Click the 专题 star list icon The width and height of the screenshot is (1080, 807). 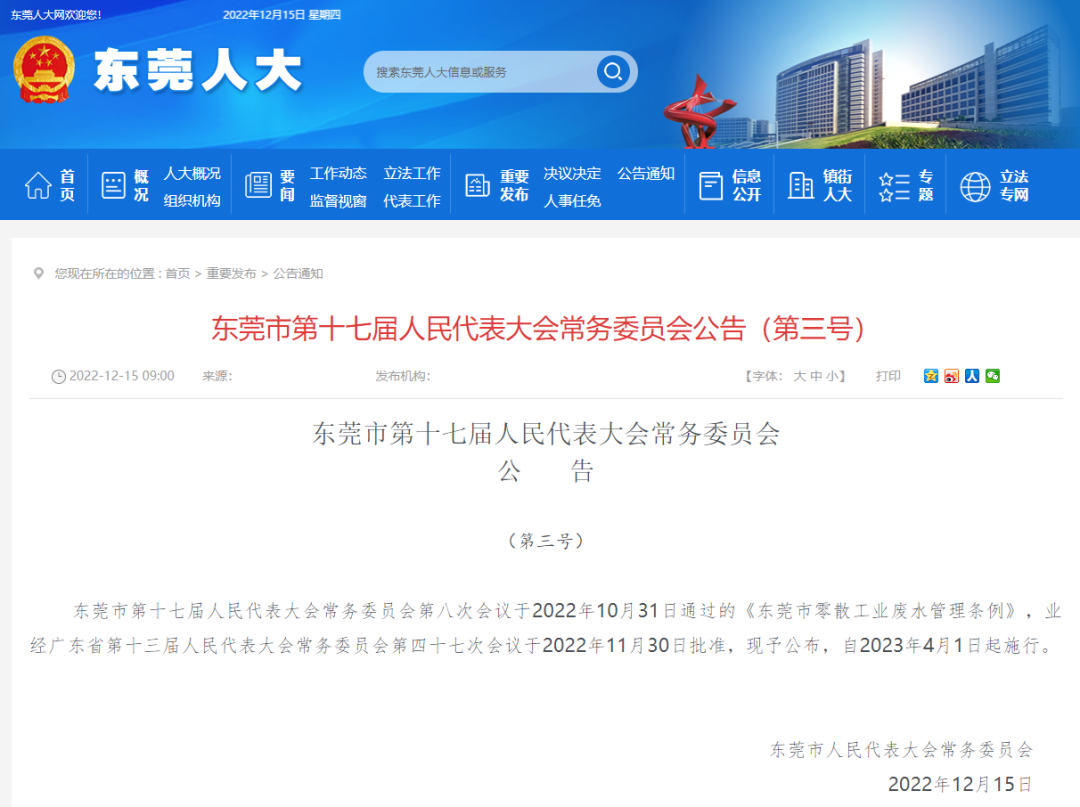[894, 187]
